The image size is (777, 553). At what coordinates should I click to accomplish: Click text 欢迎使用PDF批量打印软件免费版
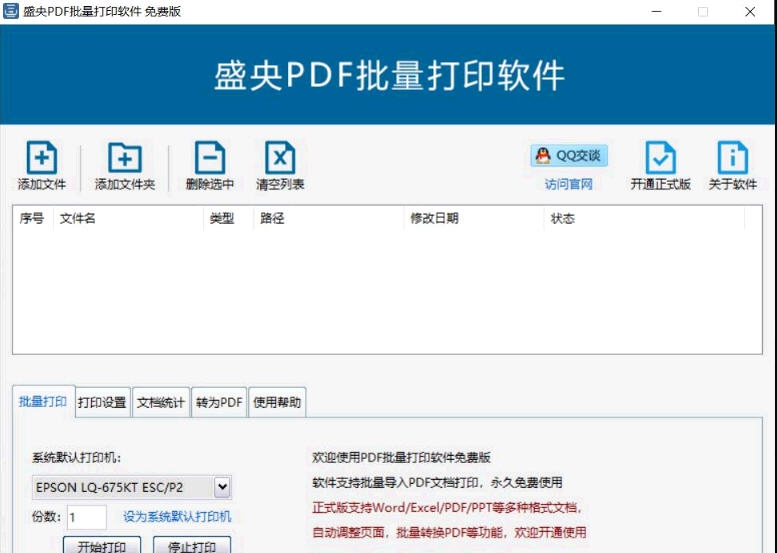[x=401, y=457]
